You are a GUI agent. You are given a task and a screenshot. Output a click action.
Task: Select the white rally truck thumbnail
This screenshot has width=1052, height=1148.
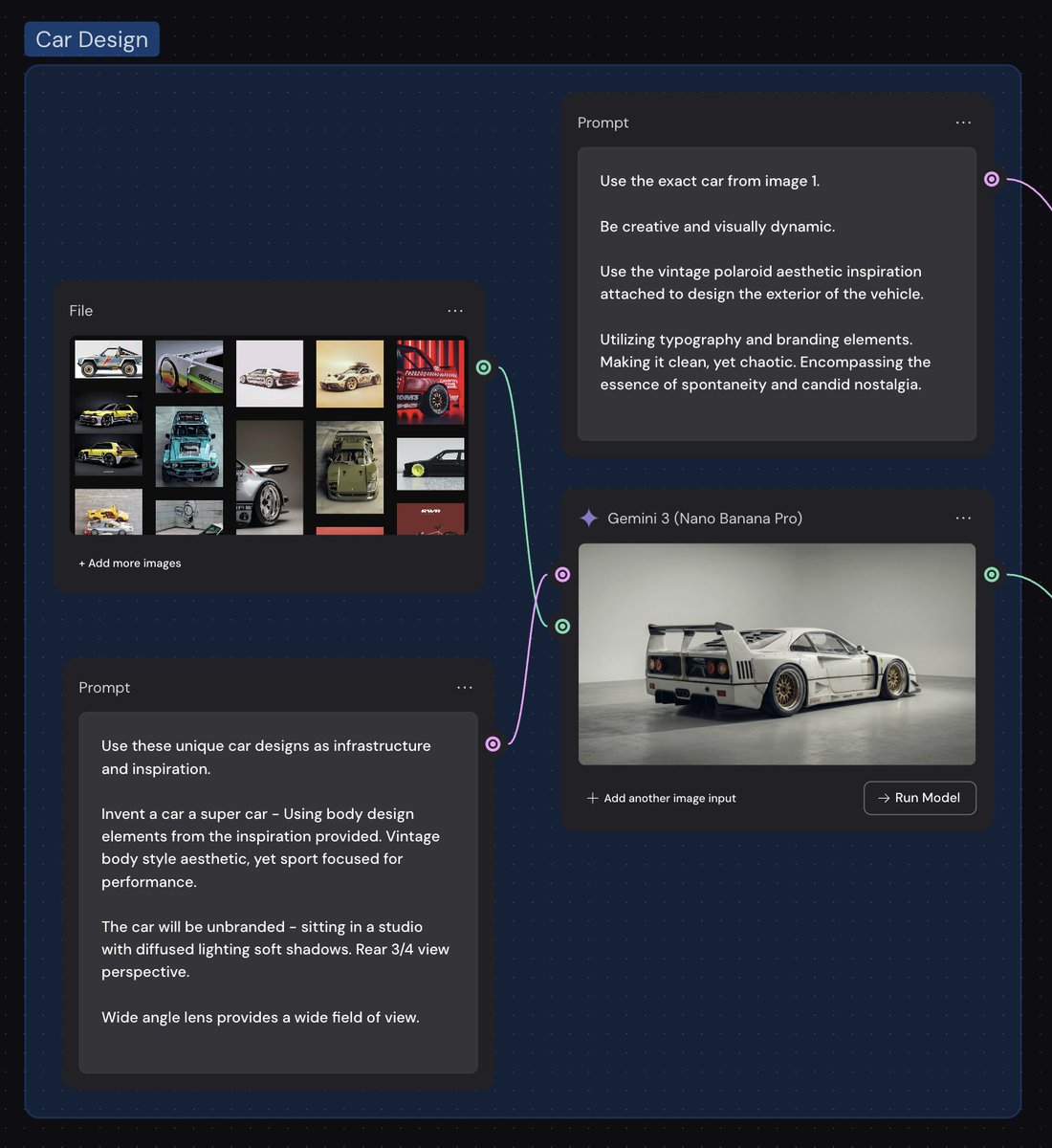coord(109,360)
